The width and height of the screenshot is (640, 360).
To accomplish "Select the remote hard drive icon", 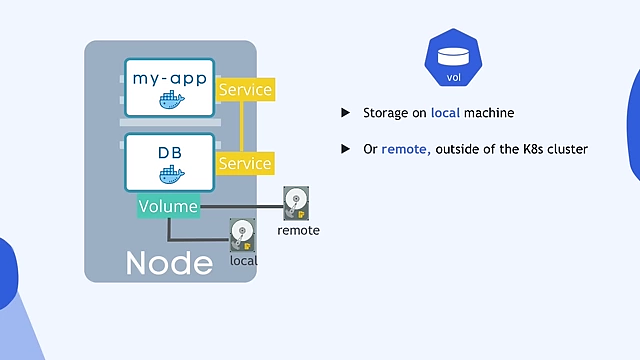I will [x=296, y=203].
